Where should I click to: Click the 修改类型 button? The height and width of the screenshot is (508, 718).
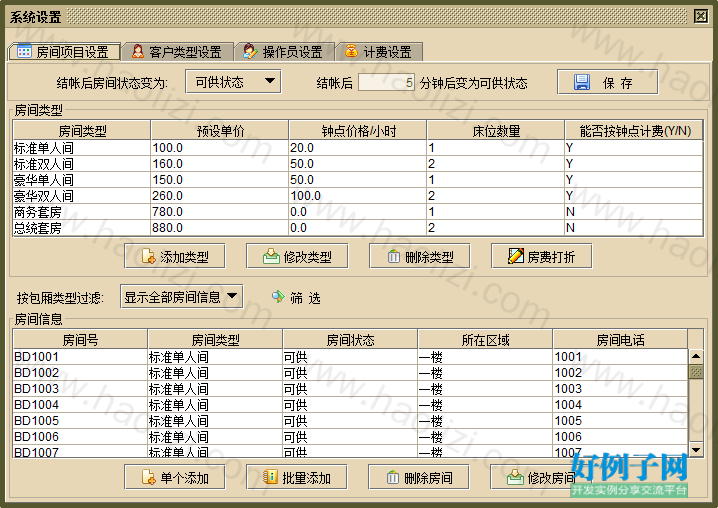tap(297, 256)
